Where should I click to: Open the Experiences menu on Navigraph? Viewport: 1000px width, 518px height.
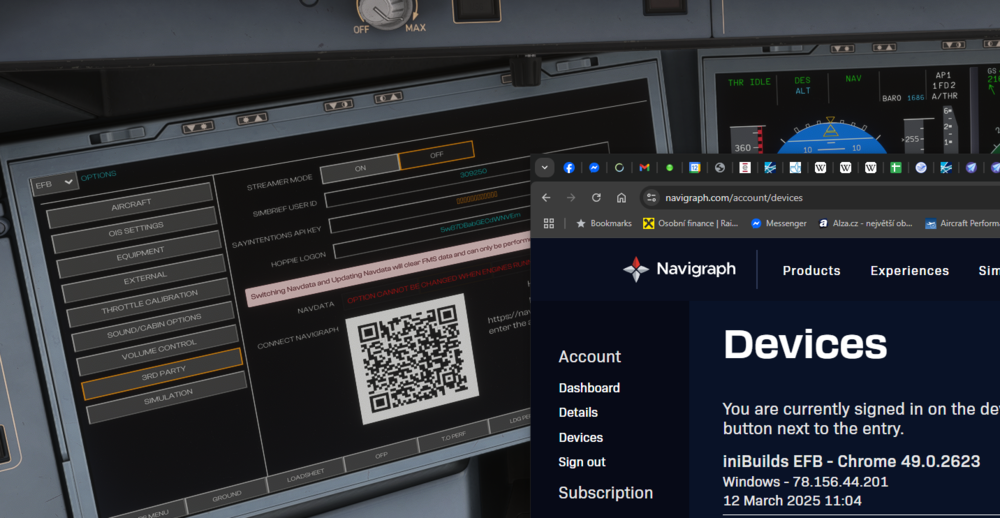(911, 271)
